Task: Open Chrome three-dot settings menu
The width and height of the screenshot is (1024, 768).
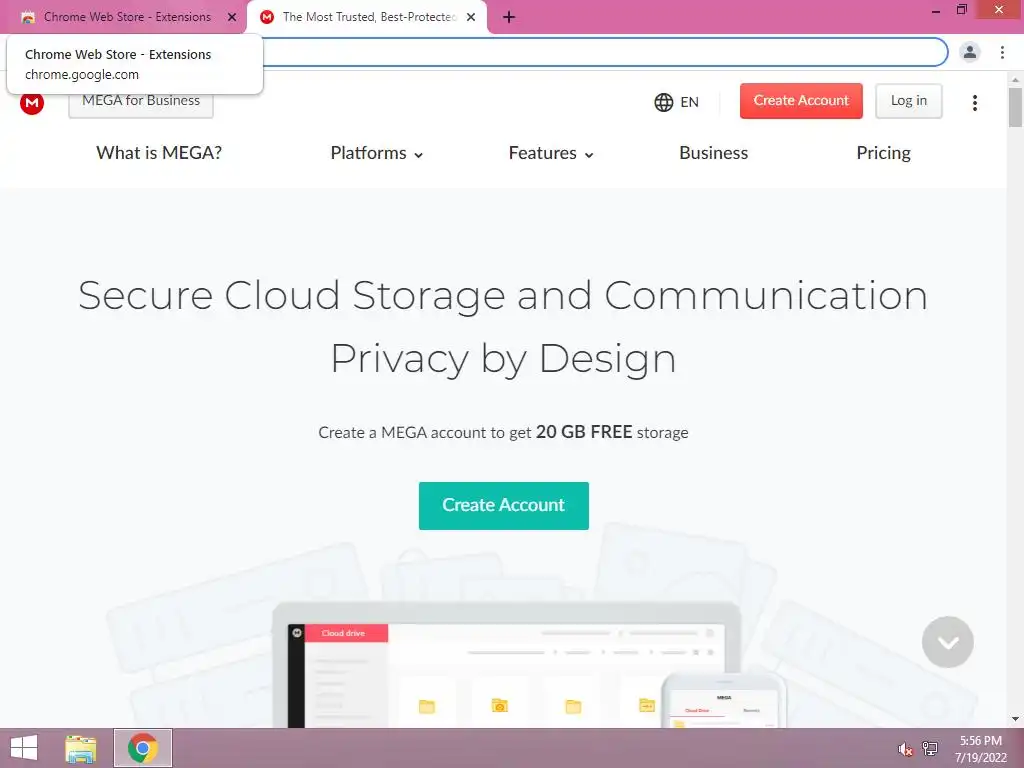Action: point(1002,52)
